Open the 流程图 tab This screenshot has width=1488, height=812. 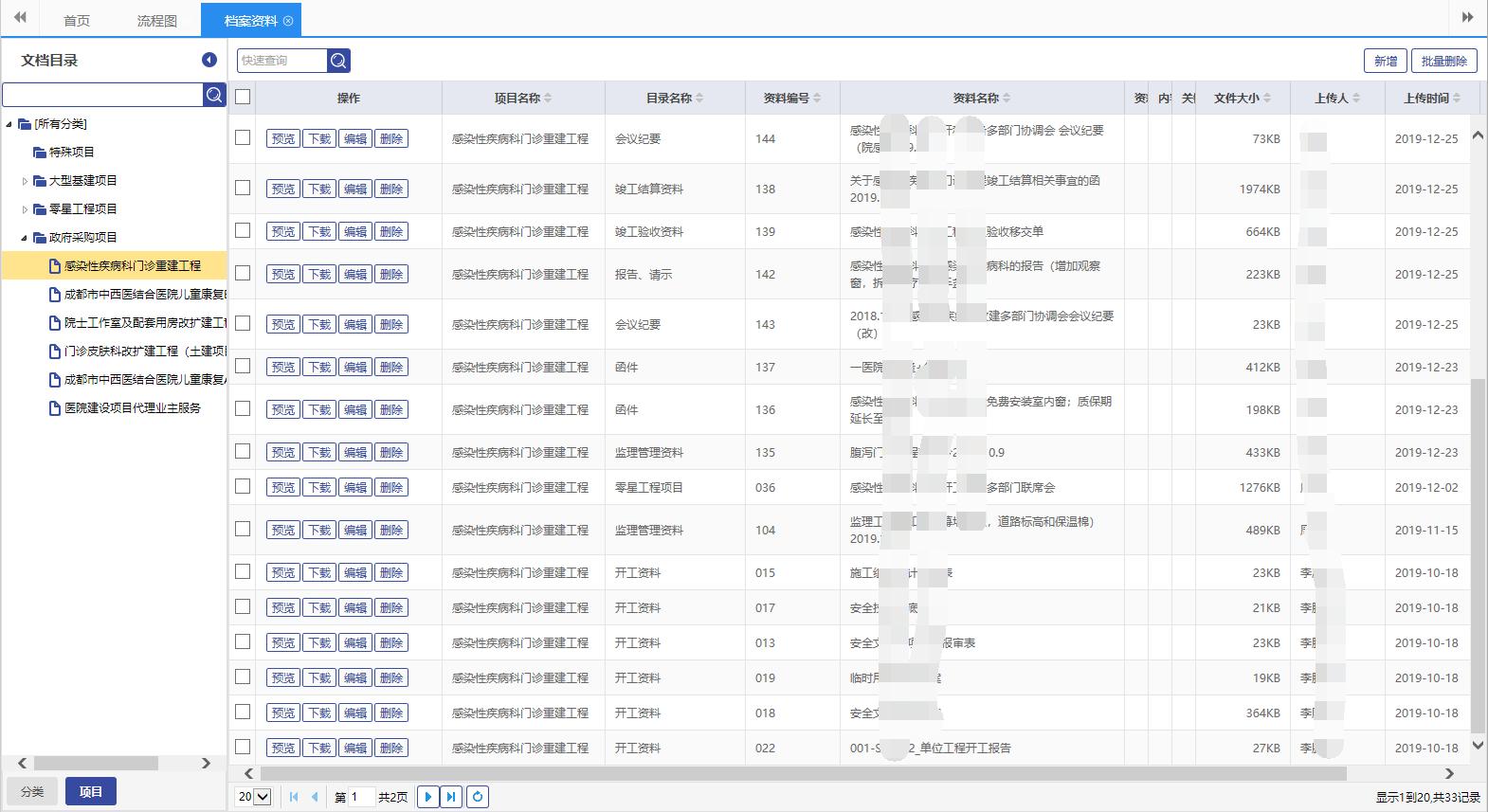156,20
